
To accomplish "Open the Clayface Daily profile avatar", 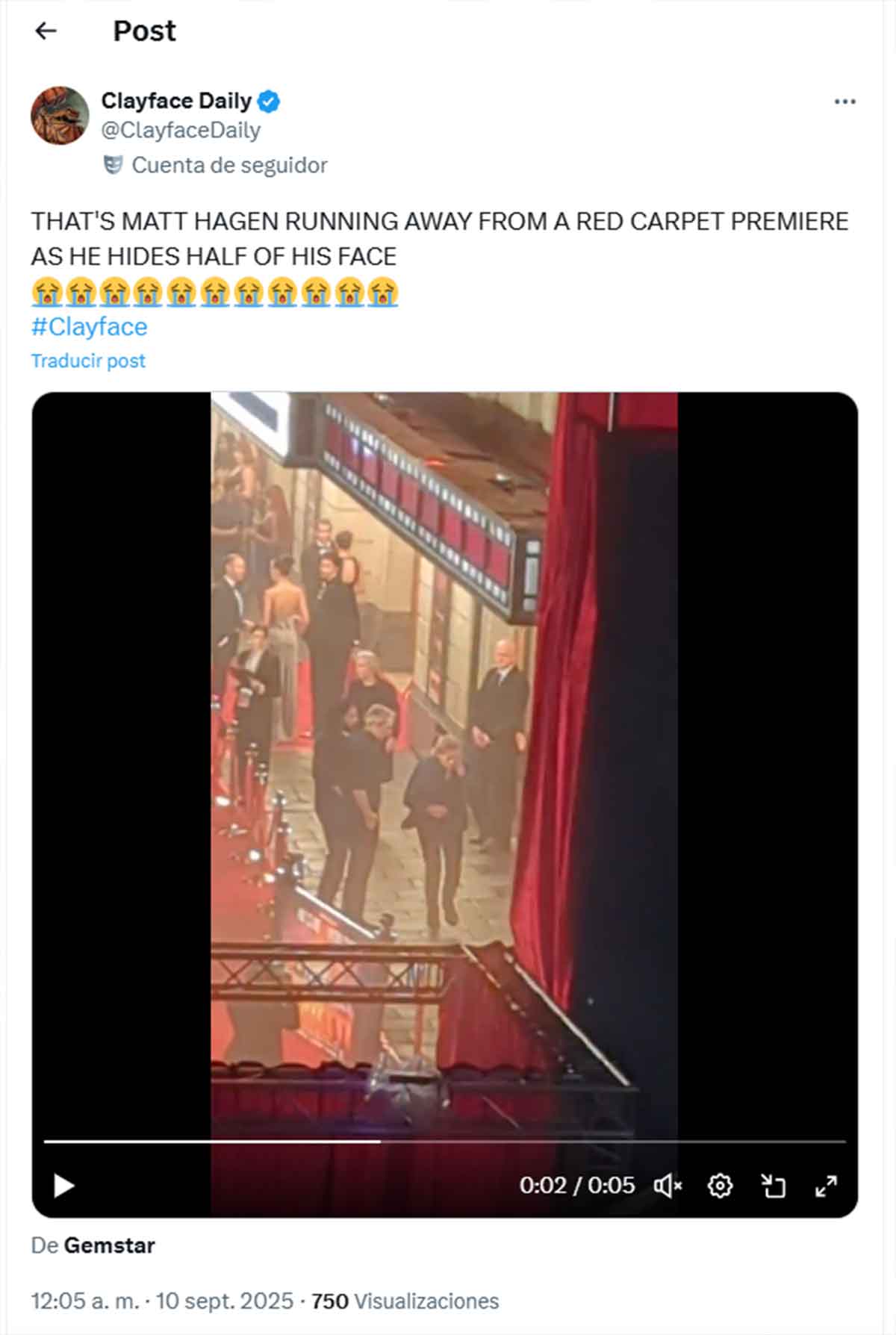I will tap(60, 115).
